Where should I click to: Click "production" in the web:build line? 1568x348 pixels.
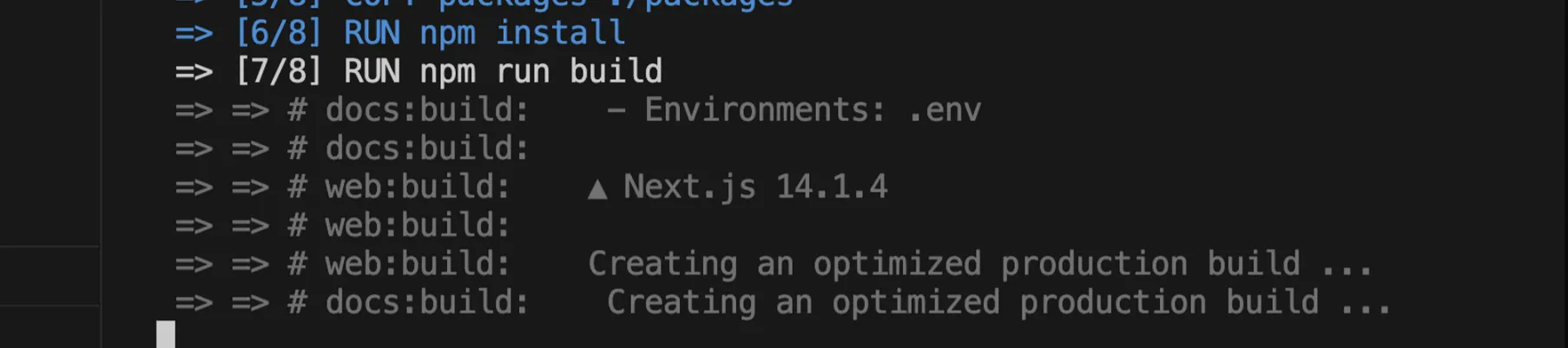pyautogui.click(x=1093, y=264)
